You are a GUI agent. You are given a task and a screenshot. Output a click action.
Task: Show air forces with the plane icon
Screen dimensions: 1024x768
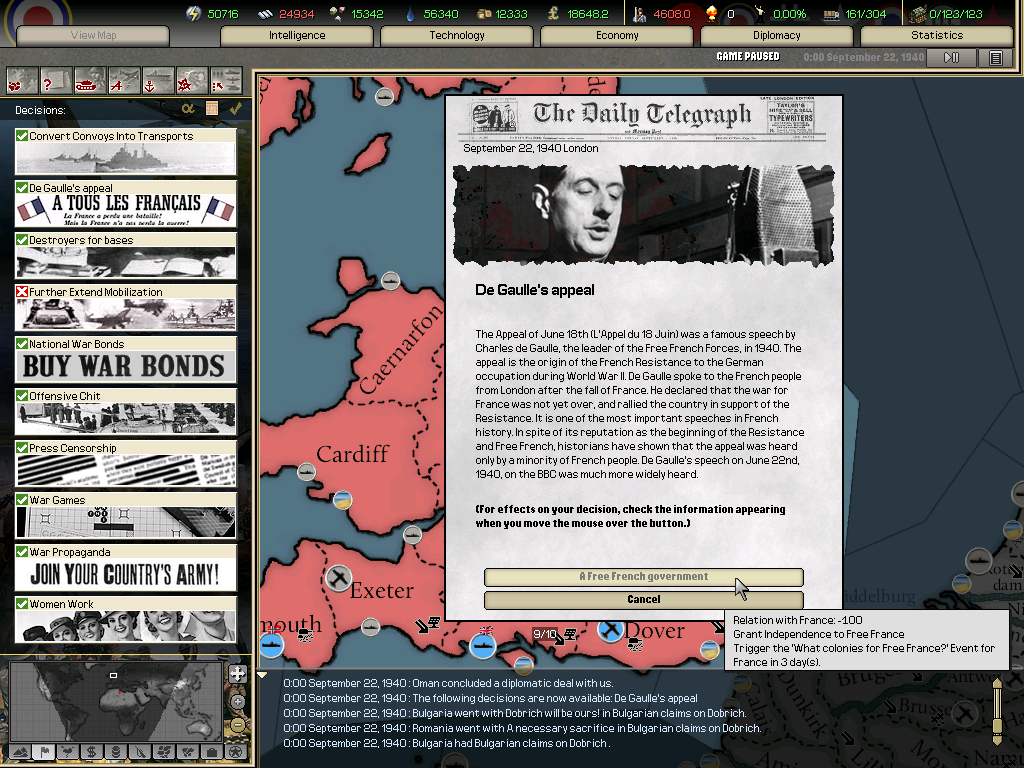(x=124, y=82)
